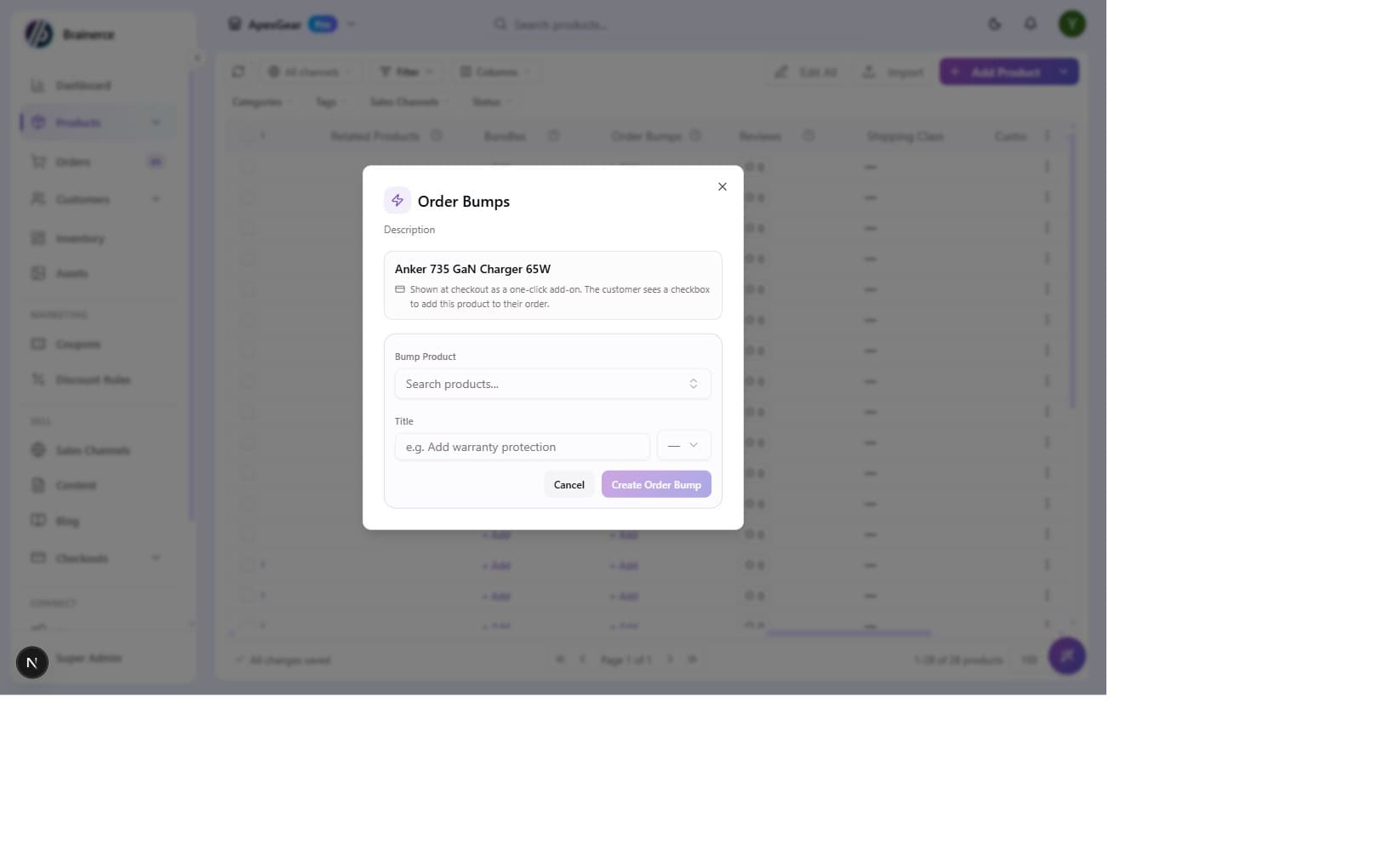
Task: Click the lightning bolt Order Bumps icon
Action: coord(397,200)
